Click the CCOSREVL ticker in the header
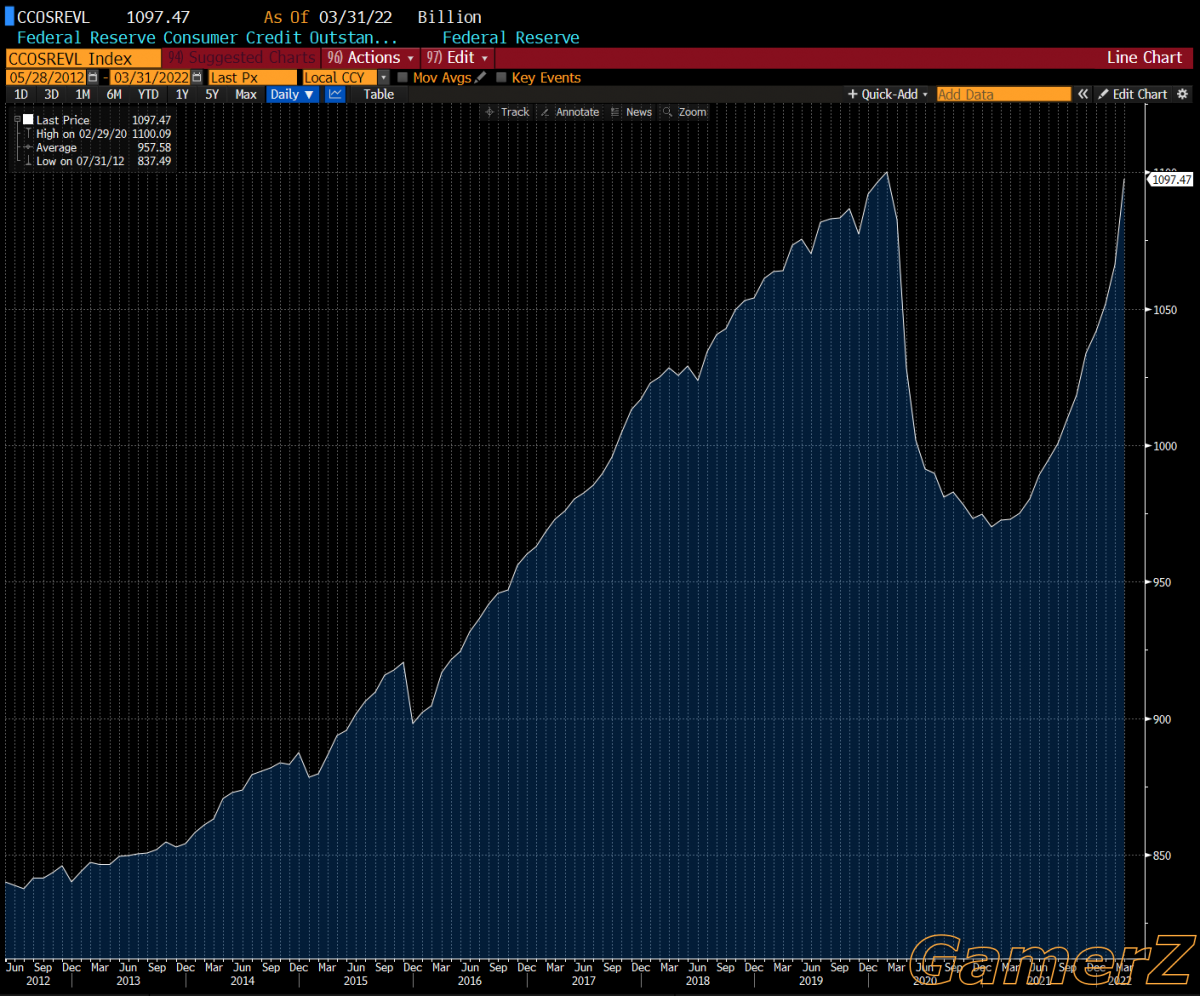The image size is (1200, 996). [x=54, y=17]
